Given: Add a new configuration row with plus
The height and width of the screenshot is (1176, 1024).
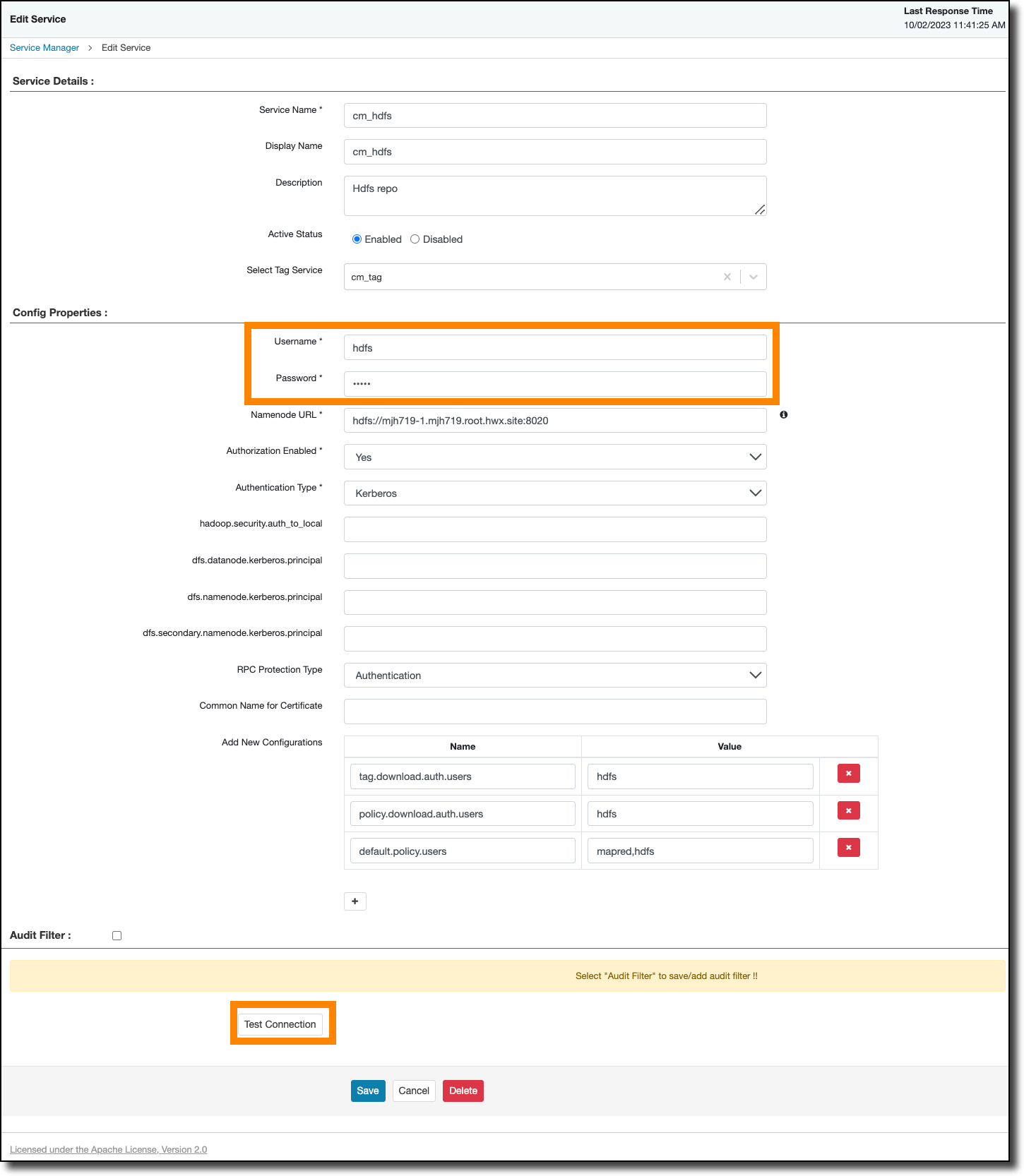Looking at the screenshot, I should 355,901.
